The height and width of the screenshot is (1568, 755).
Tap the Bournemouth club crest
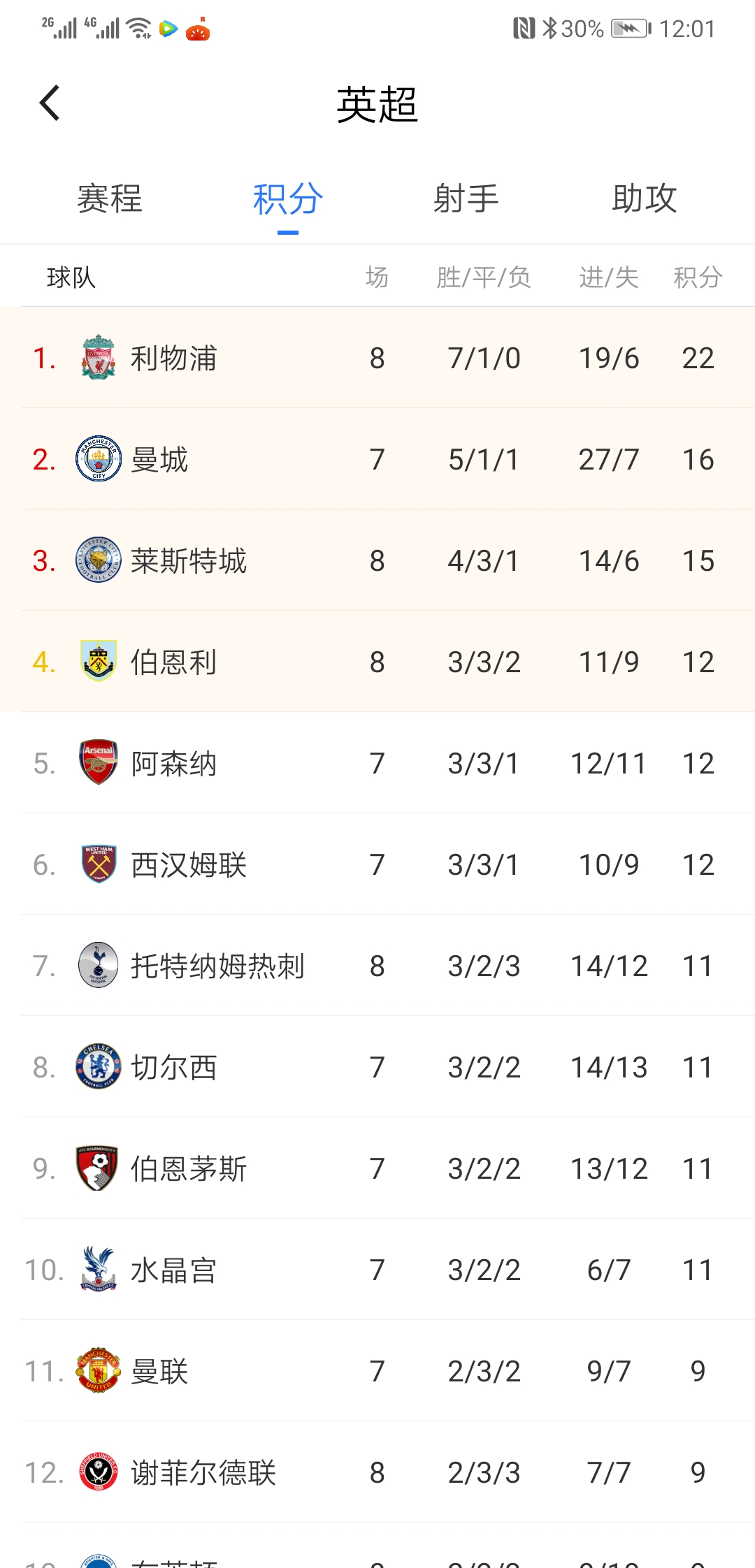coord(98,1168)
